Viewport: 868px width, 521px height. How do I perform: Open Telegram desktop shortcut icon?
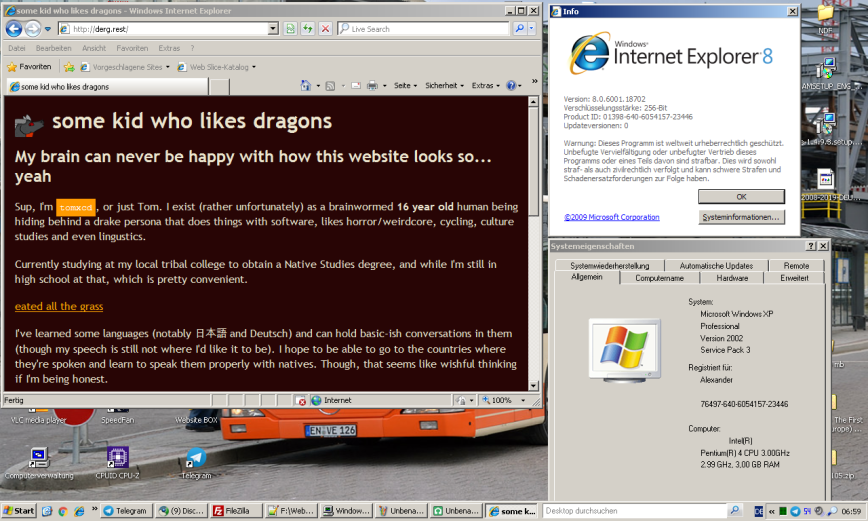coord(196,458)
